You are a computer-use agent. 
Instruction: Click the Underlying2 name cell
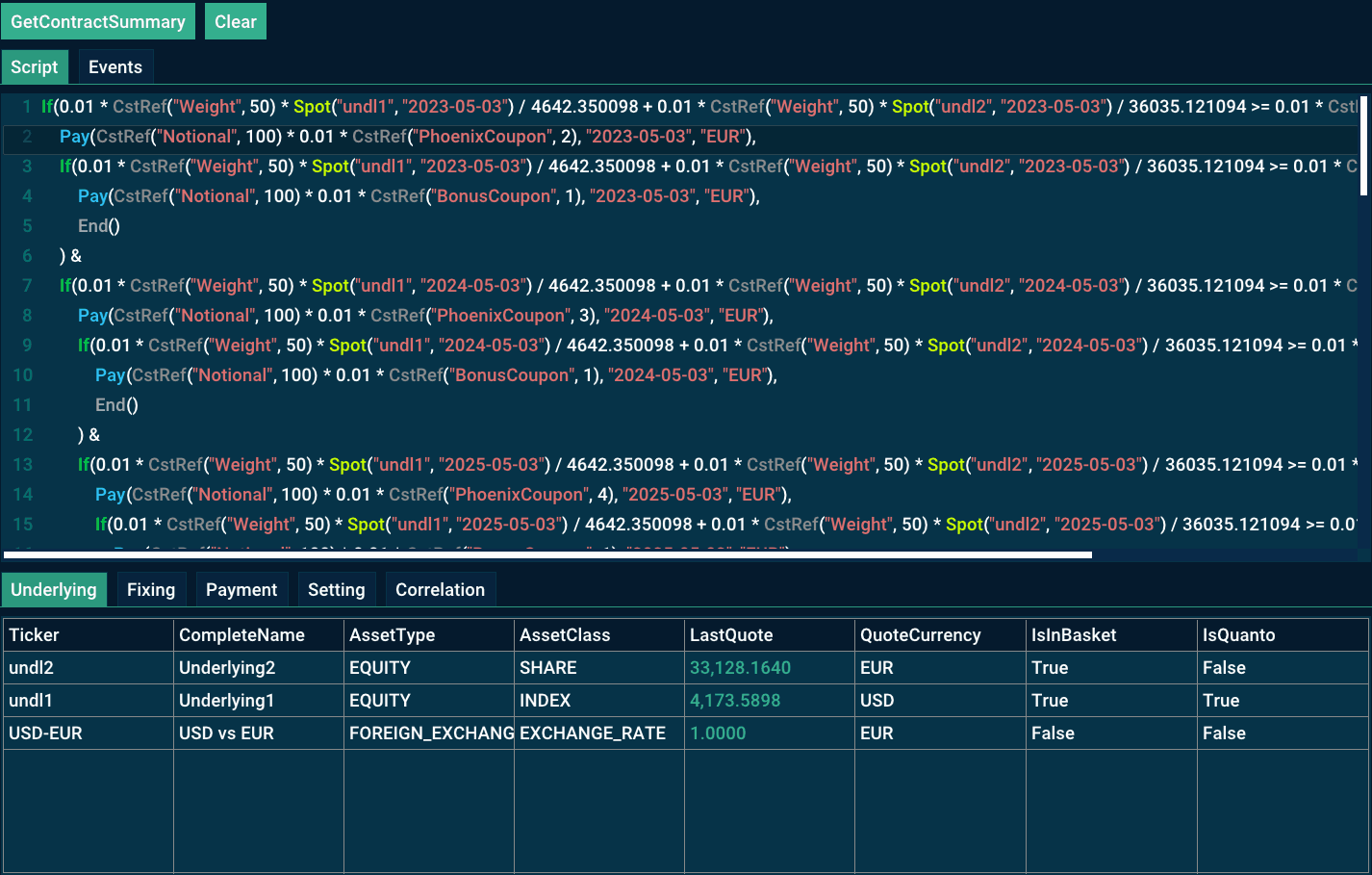click(259, 668)
